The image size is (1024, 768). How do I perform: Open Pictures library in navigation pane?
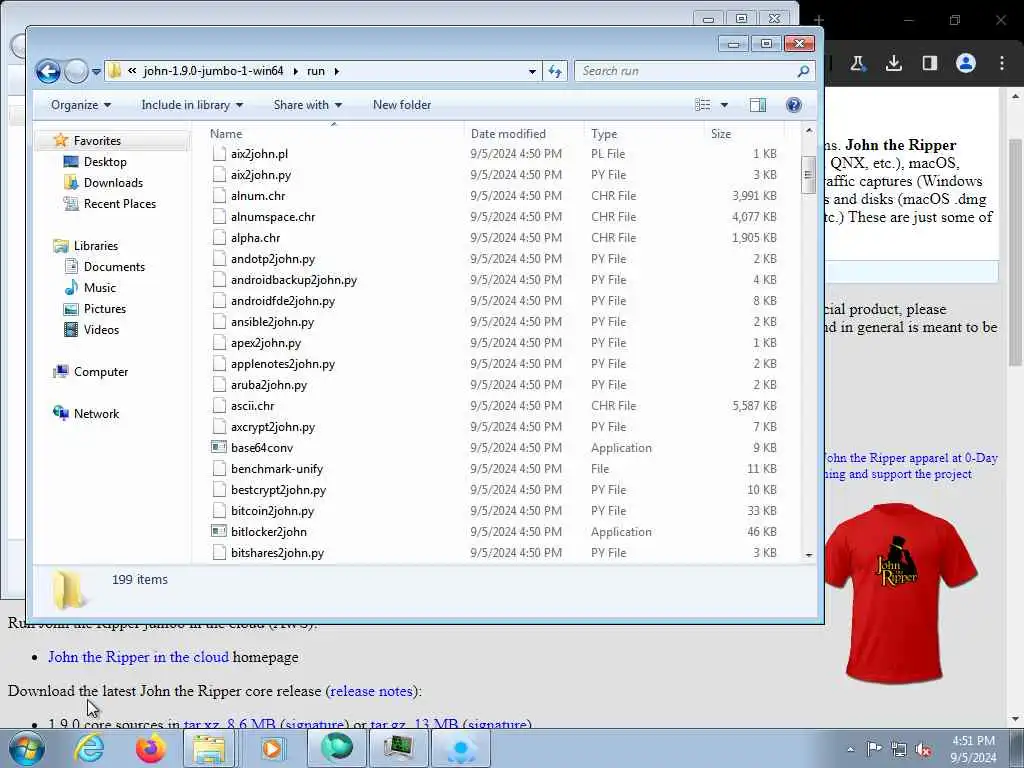pyautogui.click(x=104, y=309)
